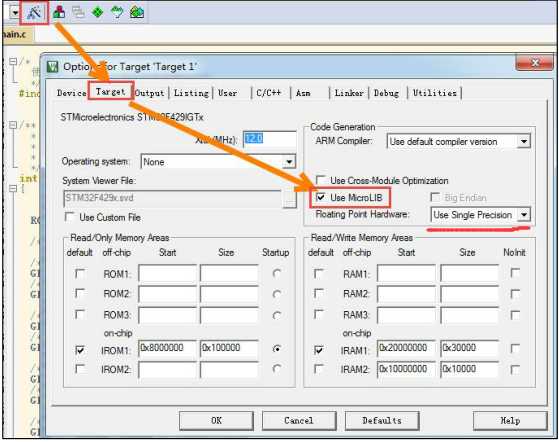This screenshot has width=559, height=442.
Task: Check the Use Custom File option
Action: [x=70, y=217]
